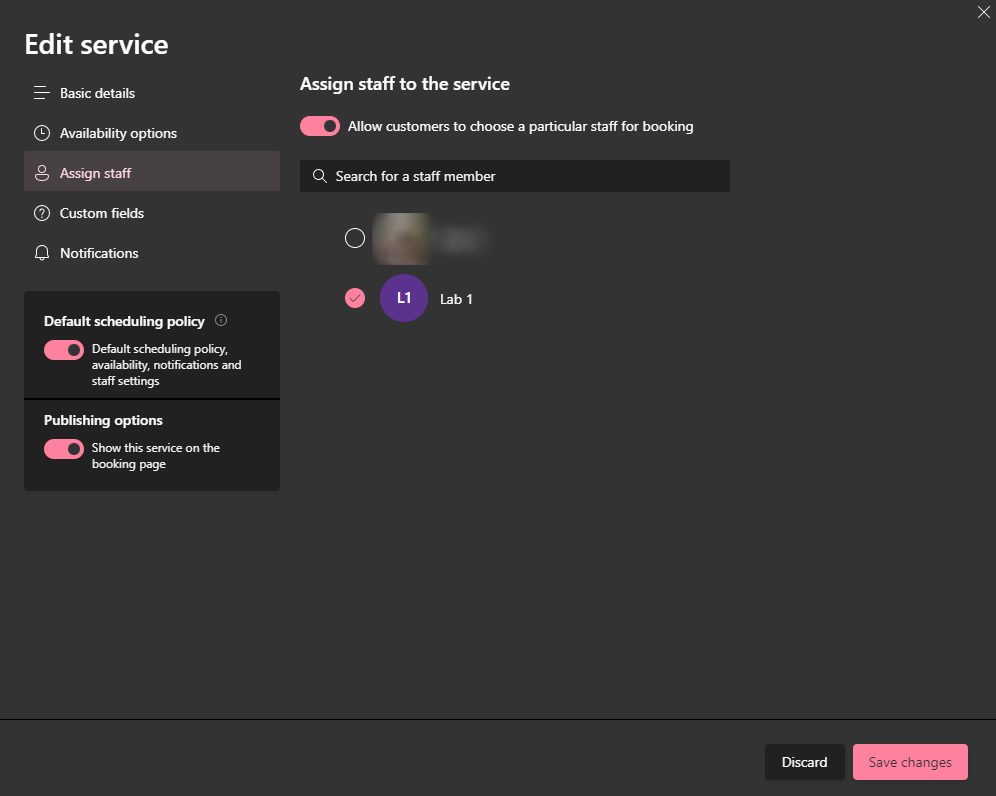Click the magnifier icon in the staff search bar
Viewport: 996px width, 796px height.
[319, 176]
